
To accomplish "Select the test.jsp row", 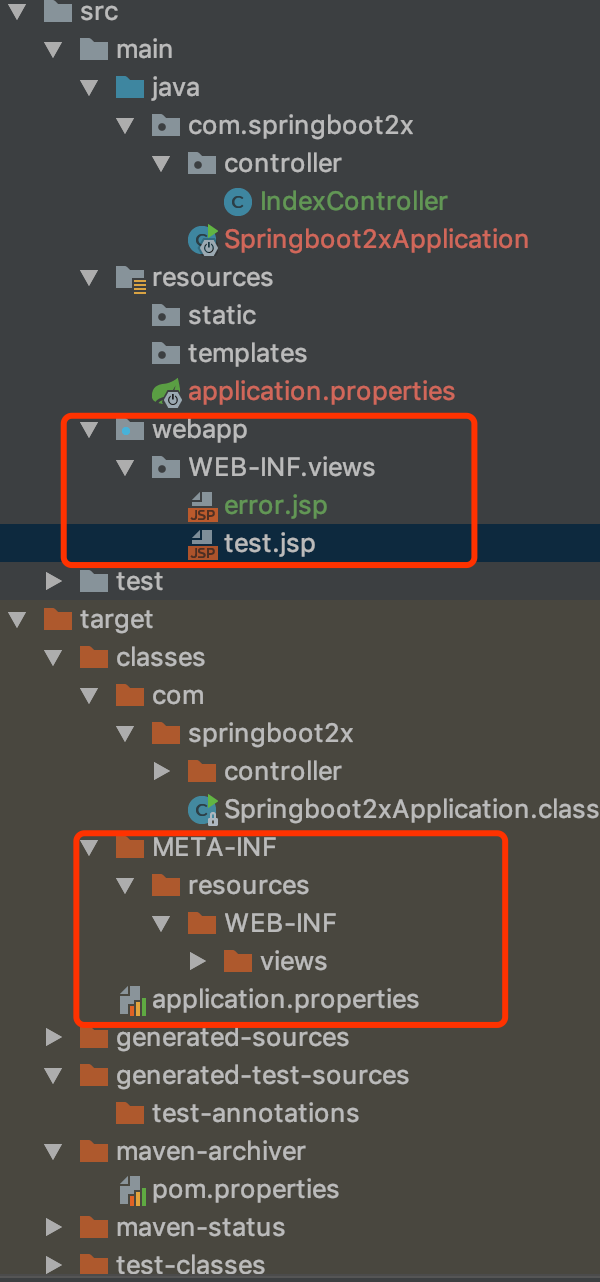I will pos(300,544).
